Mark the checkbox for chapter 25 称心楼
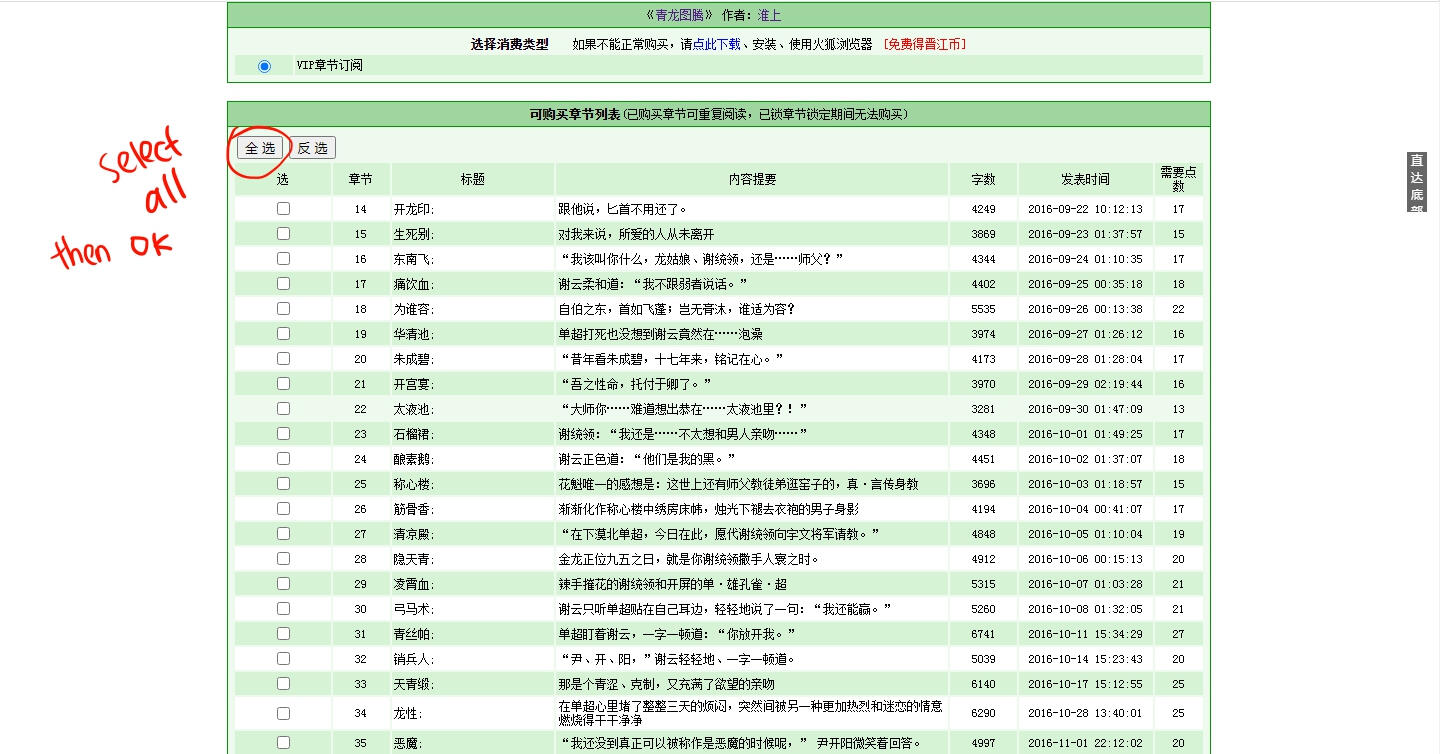 coord(283,484)
